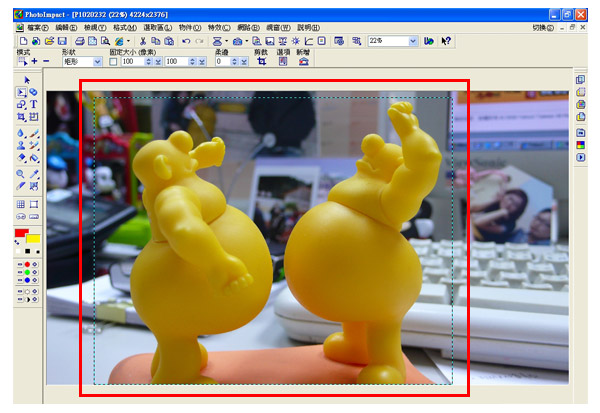Image resolution: width=600 pixels, height=413 pixels.
Task: Click the Cut scissors icon
Action: pyautogui.click(x=143, y=41)
